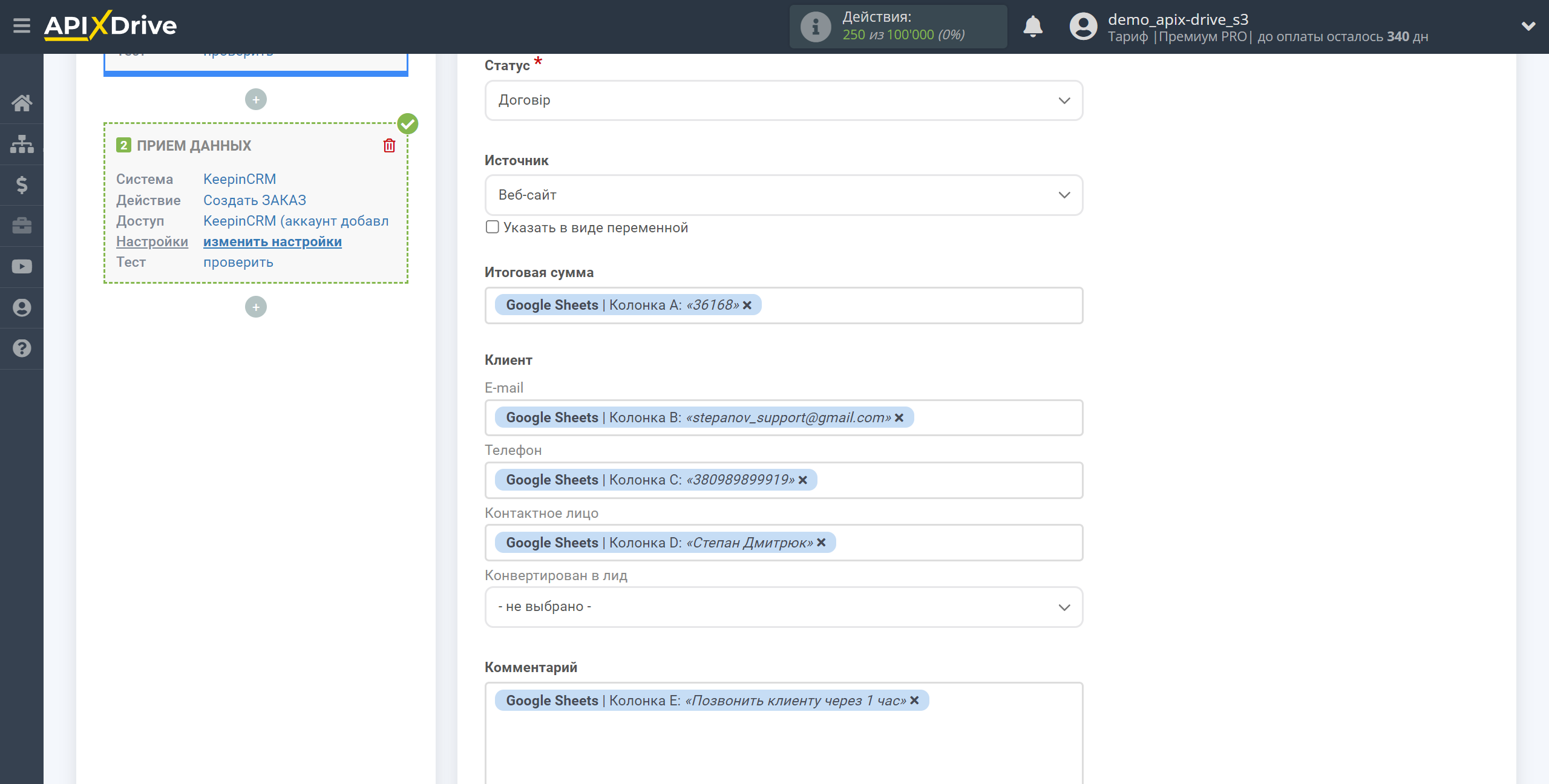Open help question sidebar icon

point(22,348)
